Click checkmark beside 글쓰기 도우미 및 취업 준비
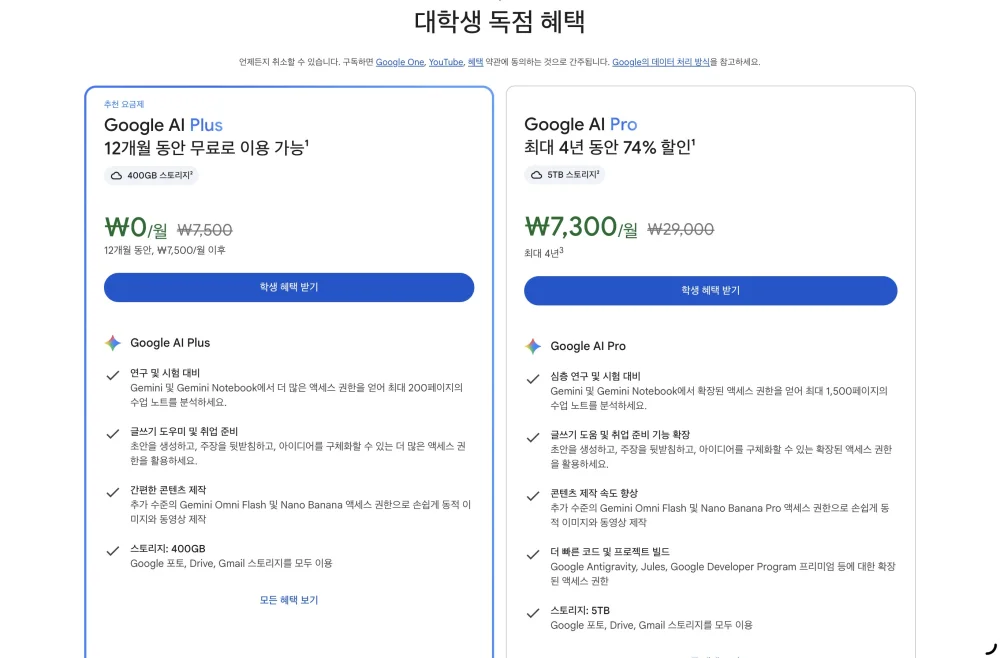 point(113,434)
